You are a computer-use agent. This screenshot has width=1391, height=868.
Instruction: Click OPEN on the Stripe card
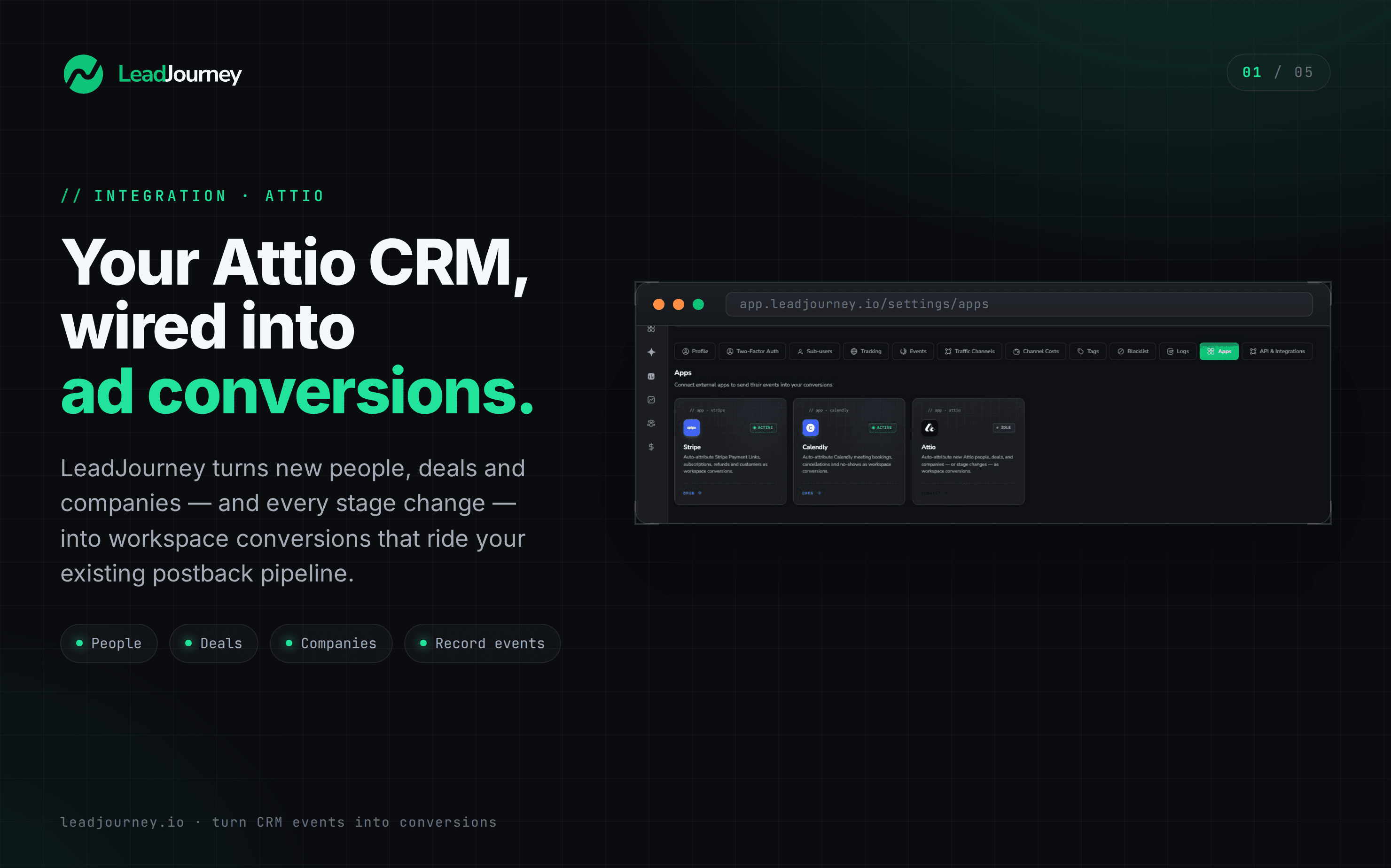(x=692, y=493)
